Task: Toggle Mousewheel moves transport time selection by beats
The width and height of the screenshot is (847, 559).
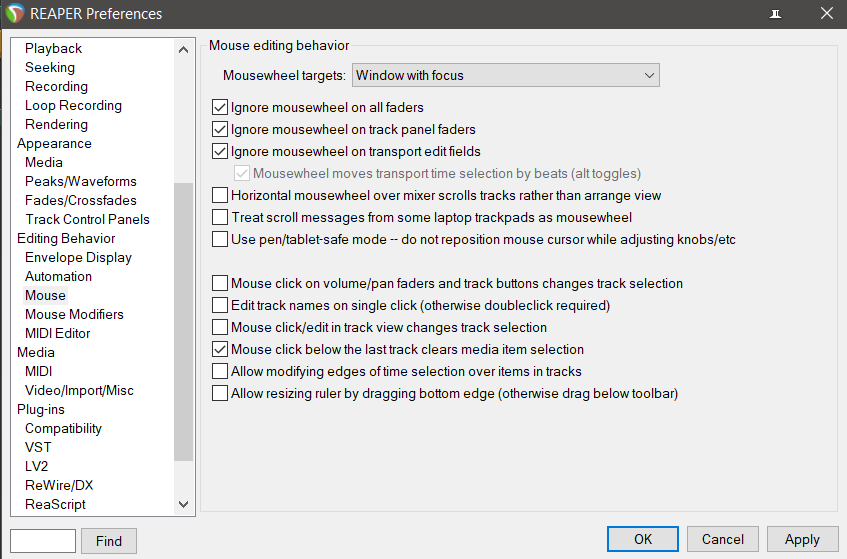Action: tap(241, 173)
